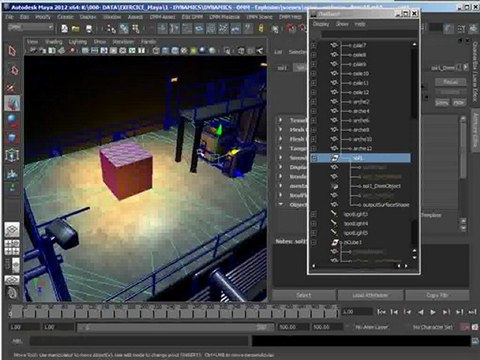Toggle wireframe shading cube icon in viewport

(x=156, y=51)
